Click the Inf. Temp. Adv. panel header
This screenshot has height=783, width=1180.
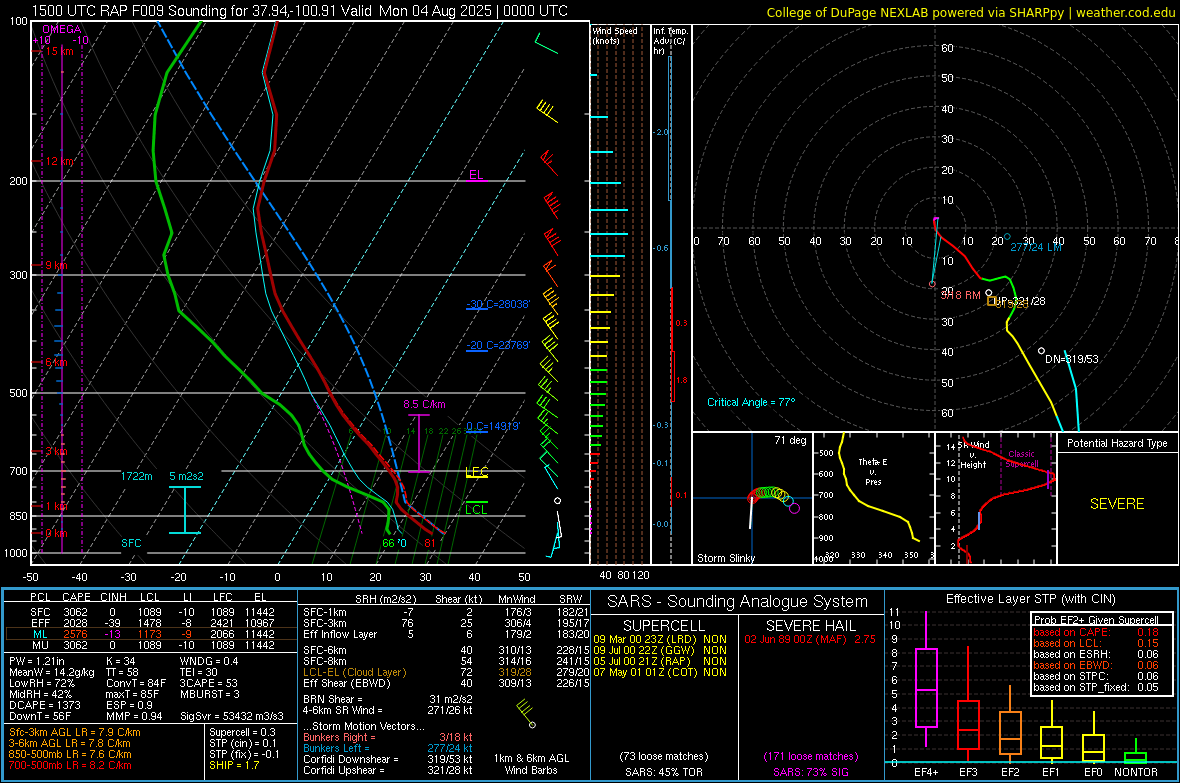click(x=670, y=41)
